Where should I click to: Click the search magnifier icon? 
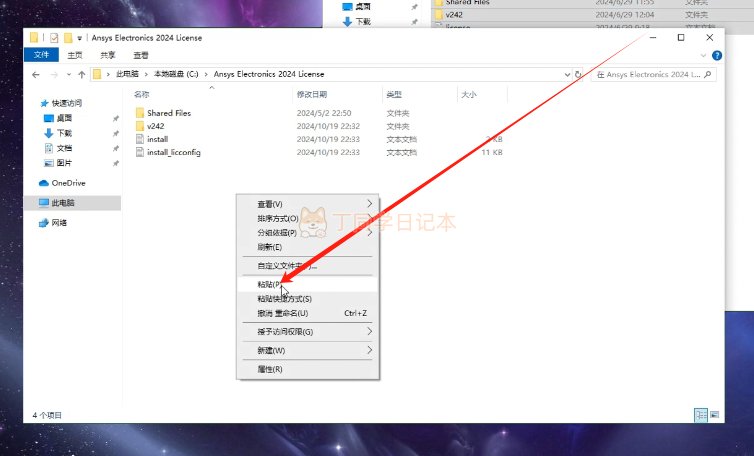[x=708, y=75]
